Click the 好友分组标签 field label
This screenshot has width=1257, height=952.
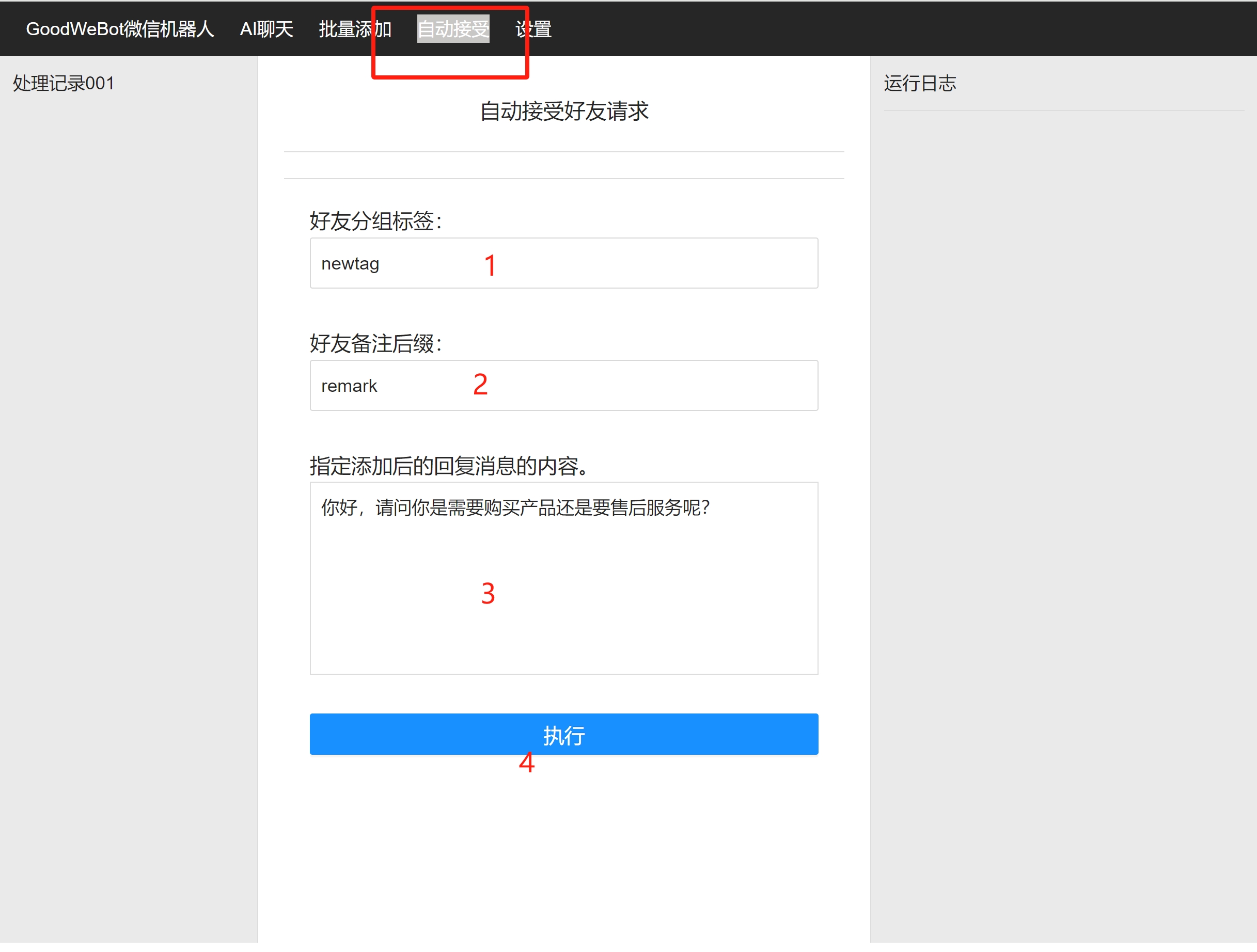[375, 221]
